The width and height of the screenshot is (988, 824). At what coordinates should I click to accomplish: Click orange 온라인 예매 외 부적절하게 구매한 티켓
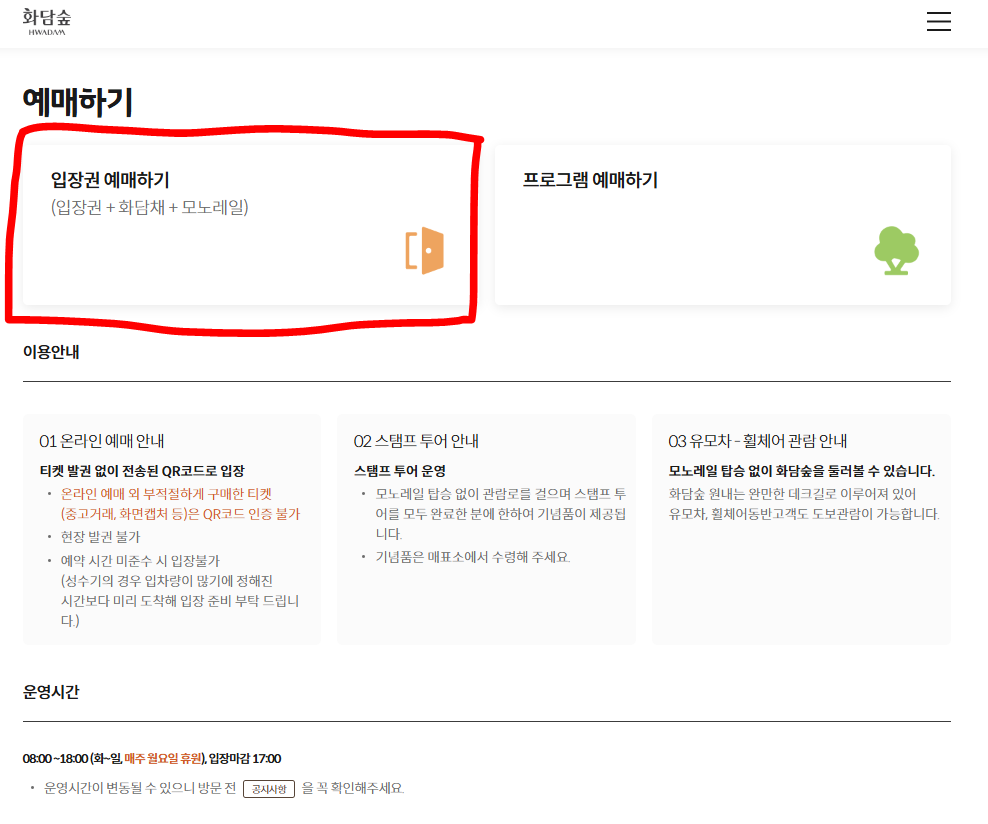(x=166, y=494)
